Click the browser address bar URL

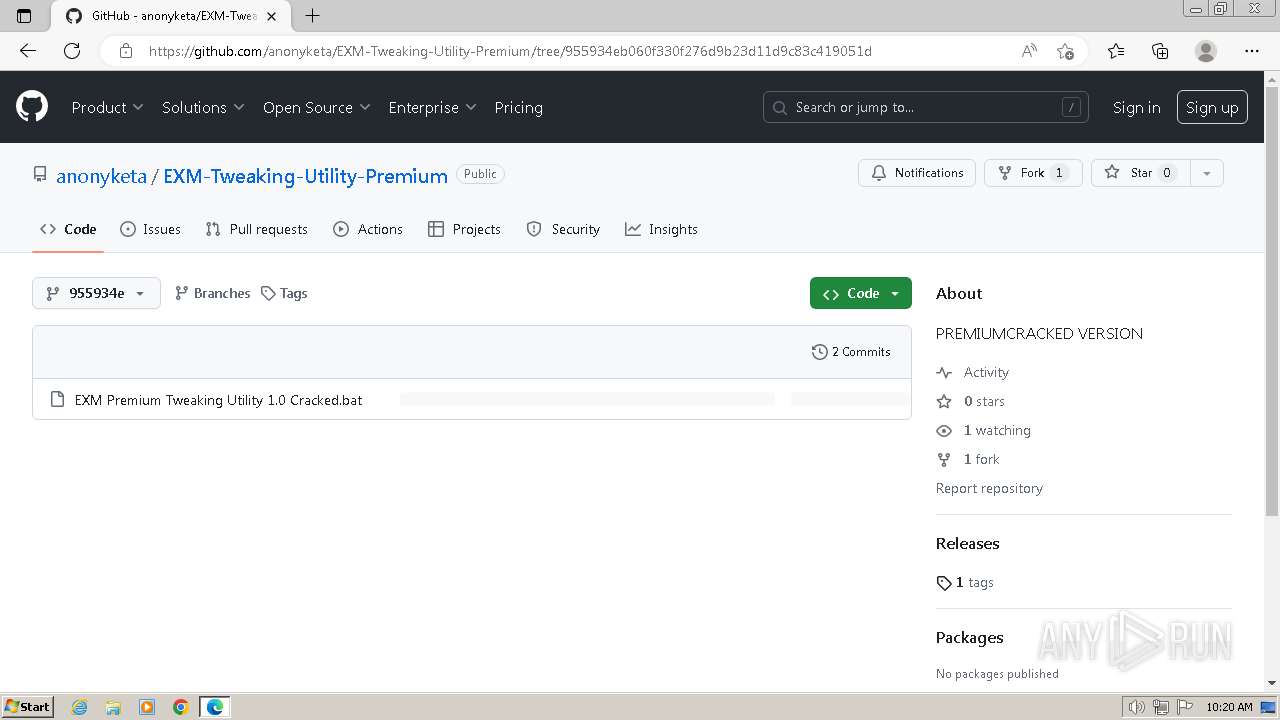tap(510, 51)
